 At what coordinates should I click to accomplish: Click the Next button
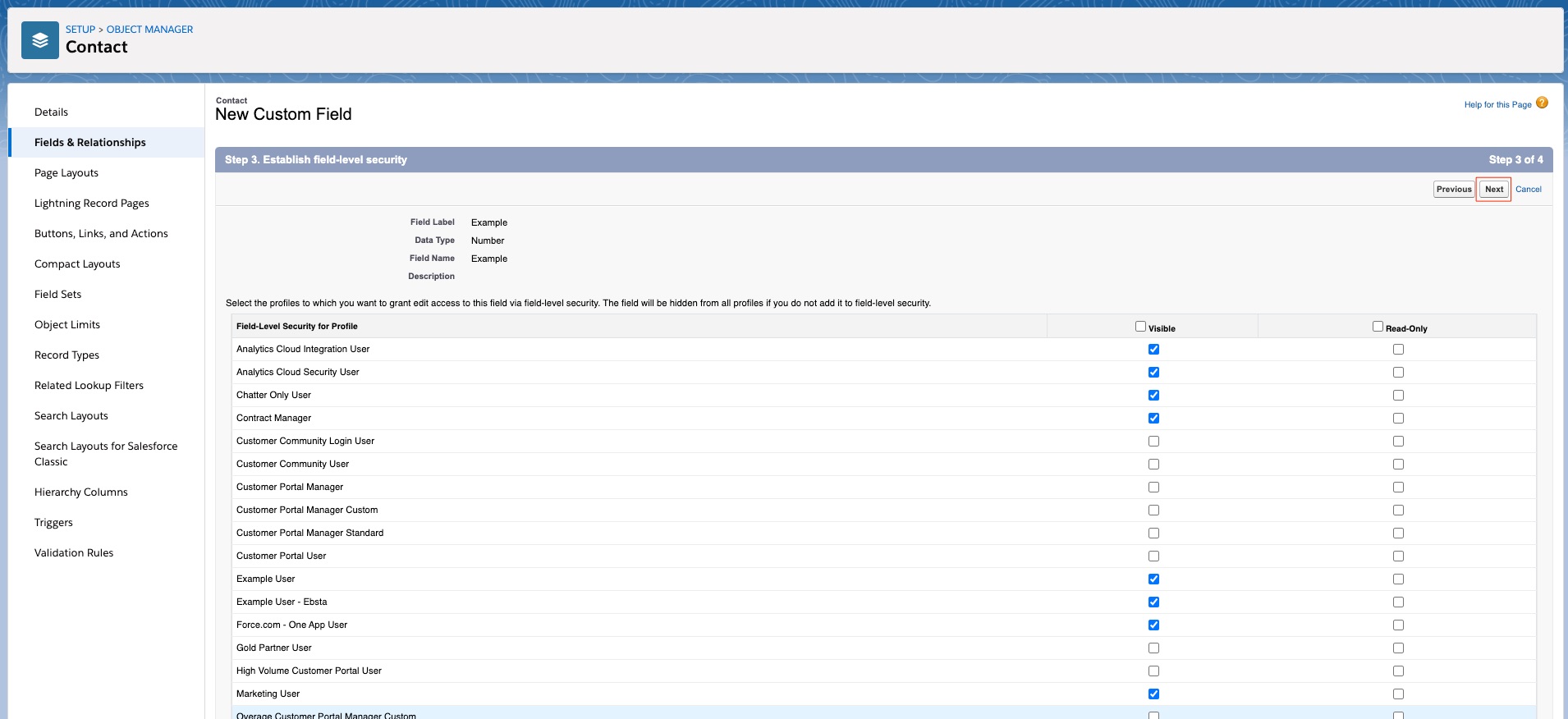[1493, 190]
